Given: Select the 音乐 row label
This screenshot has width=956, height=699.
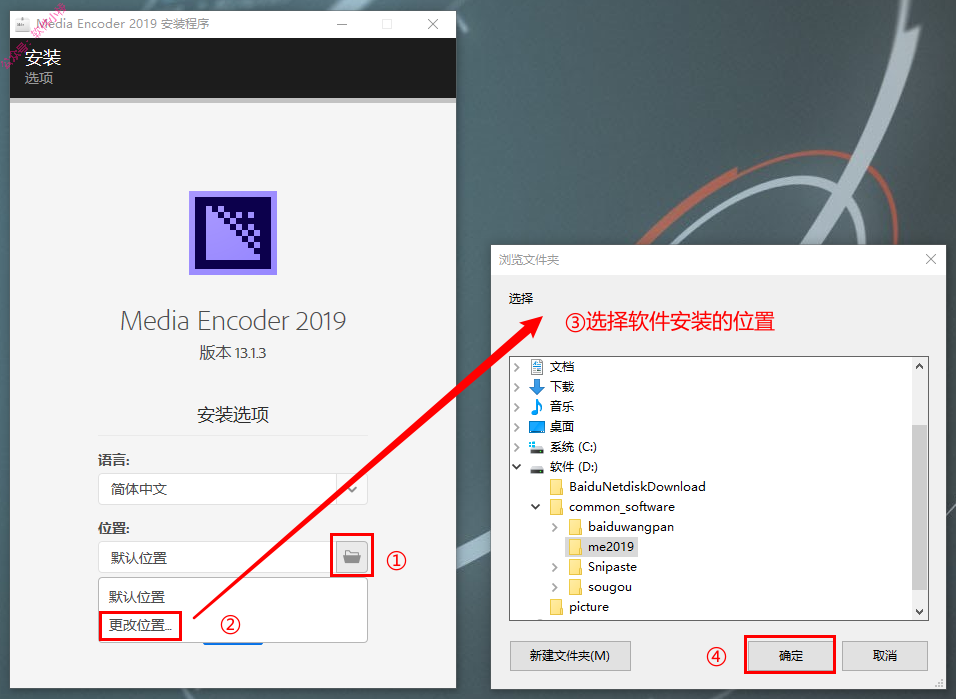Looking at the screenshot, I should (562, 407).
